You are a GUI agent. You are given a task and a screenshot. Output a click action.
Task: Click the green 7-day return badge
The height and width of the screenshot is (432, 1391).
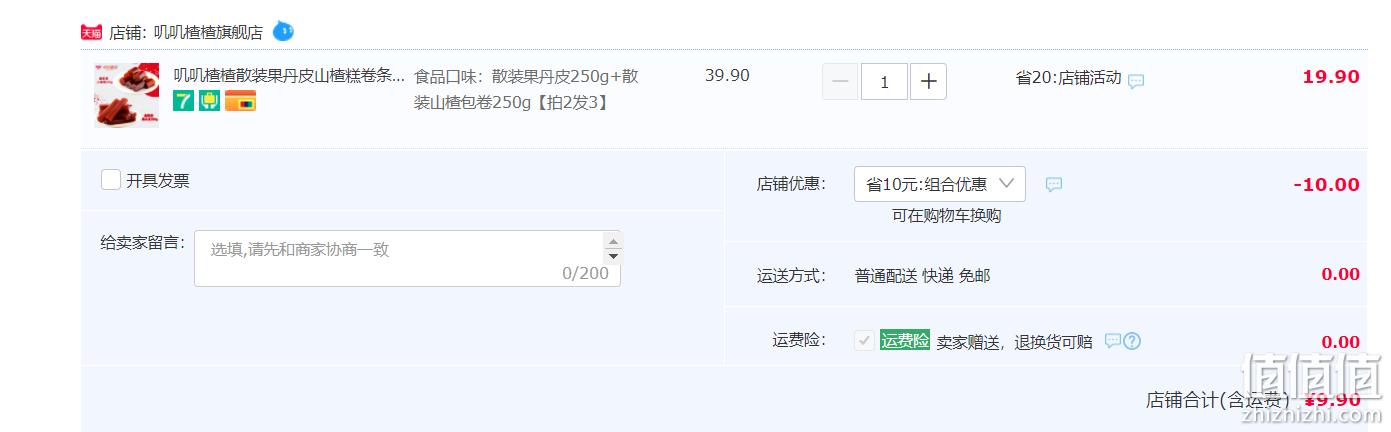[x=183, y=100]
